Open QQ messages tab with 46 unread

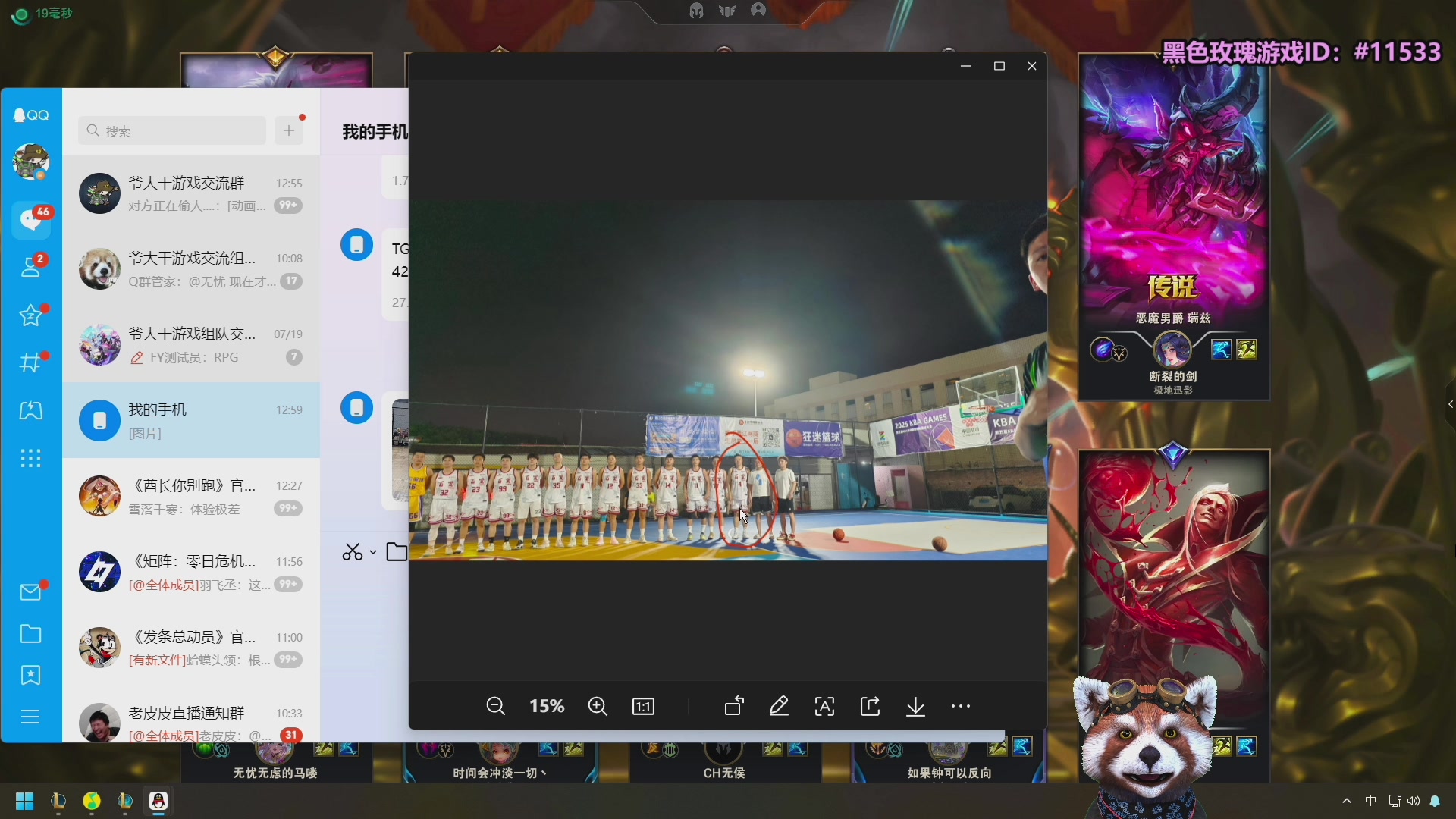31,219
